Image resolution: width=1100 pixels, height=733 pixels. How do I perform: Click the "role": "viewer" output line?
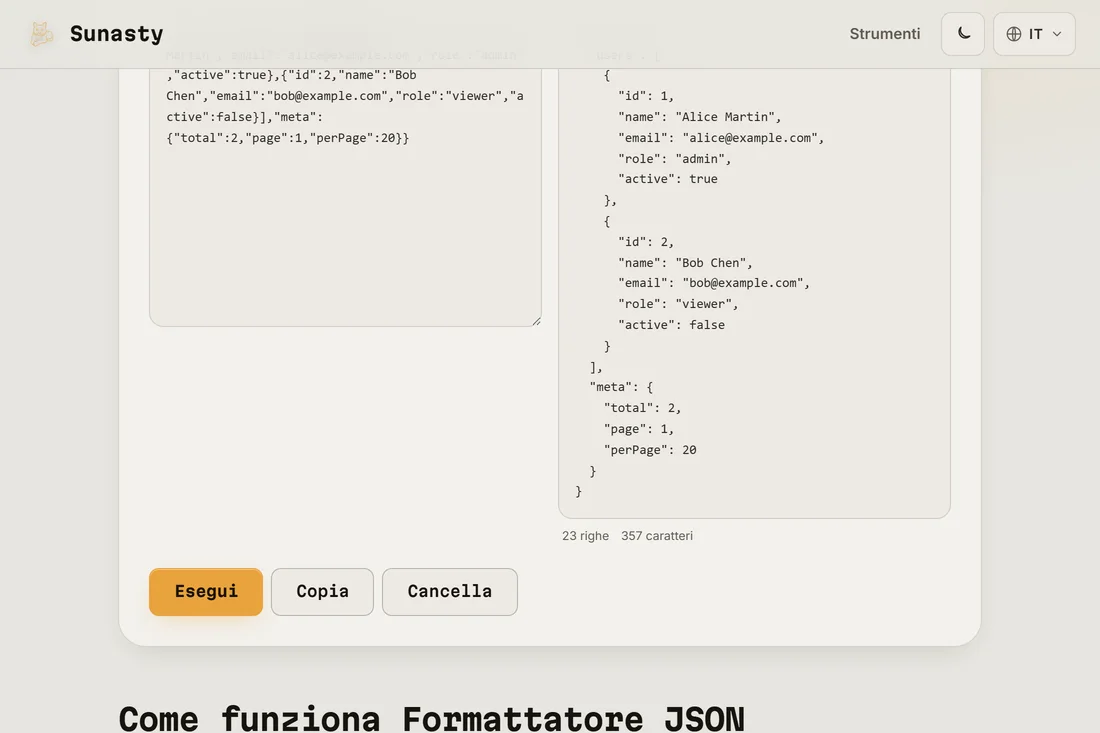point(678,304)
